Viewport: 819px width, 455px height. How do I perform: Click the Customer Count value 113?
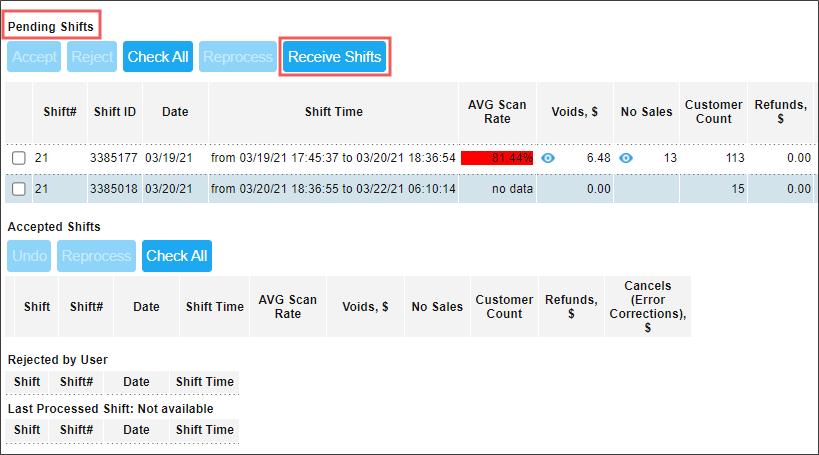[720, 158]
